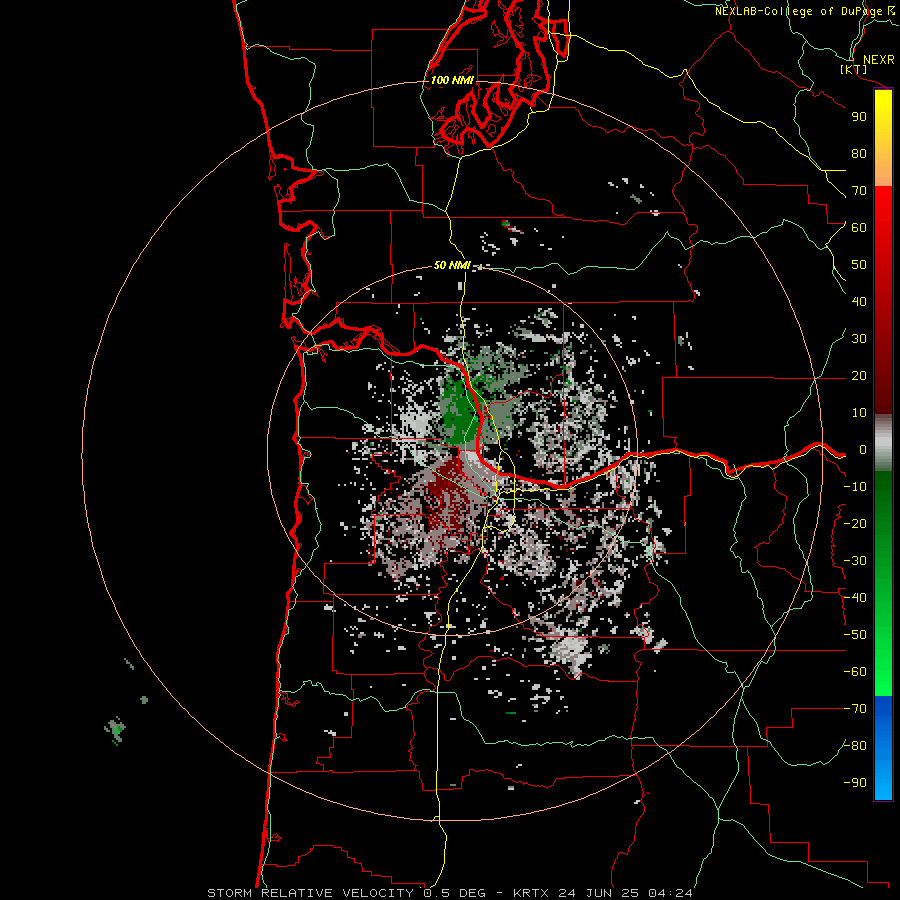Click the "50 NMI" range ring label
The height and width of the screenshot is (900, 900).
[452, 265]
